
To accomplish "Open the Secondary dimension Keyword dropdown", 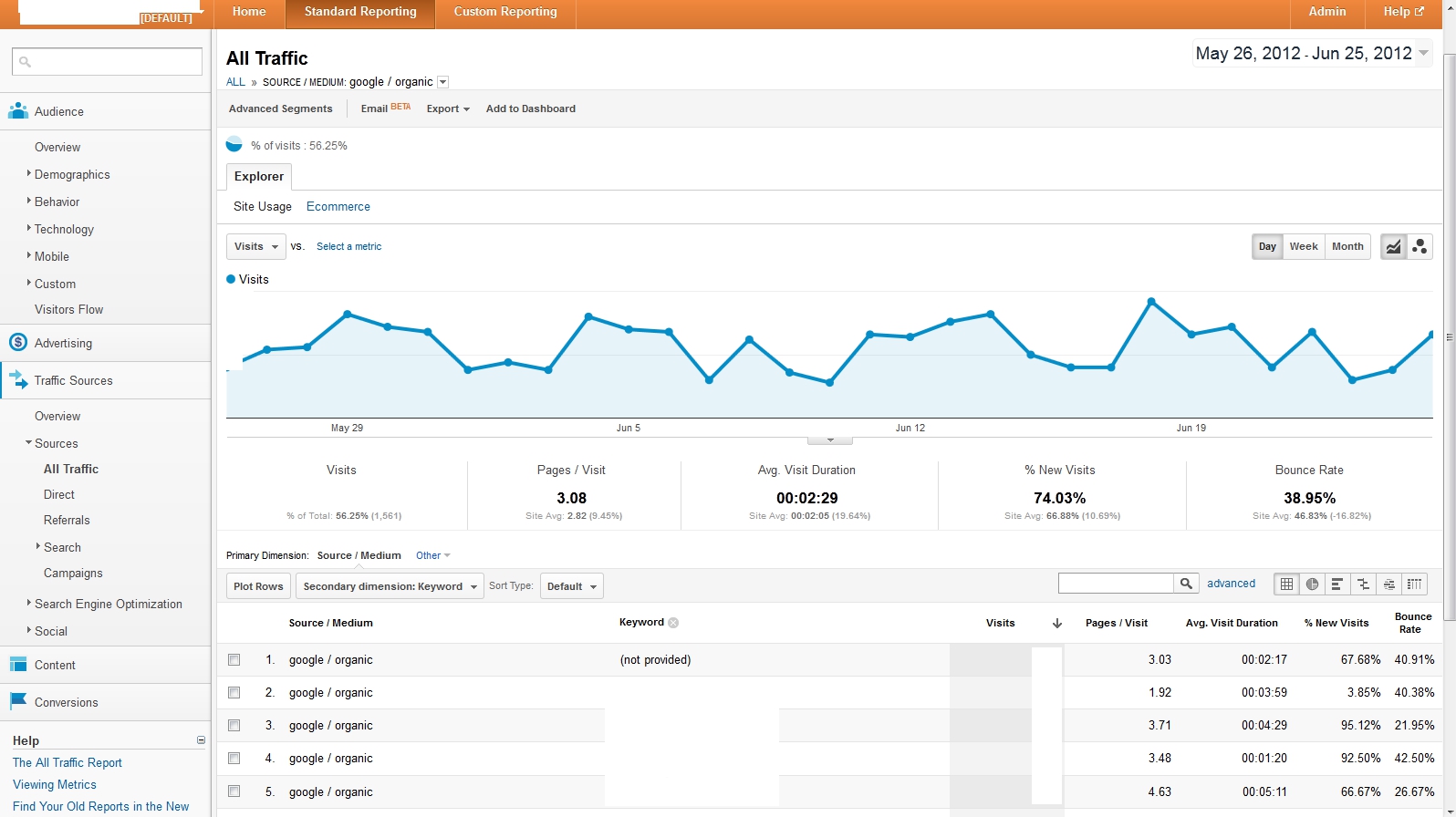I will pyautogui.click(x=390, y=586).
